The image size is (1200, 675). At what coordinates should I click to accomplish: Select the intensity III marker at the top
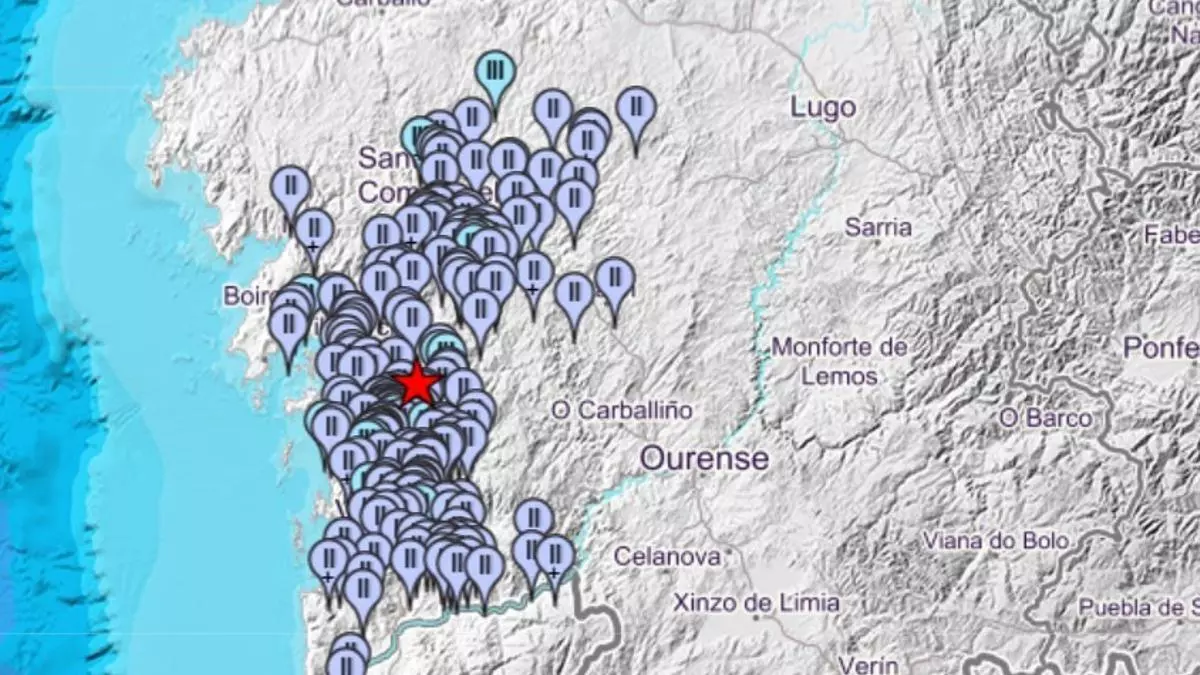coord(495,72)
